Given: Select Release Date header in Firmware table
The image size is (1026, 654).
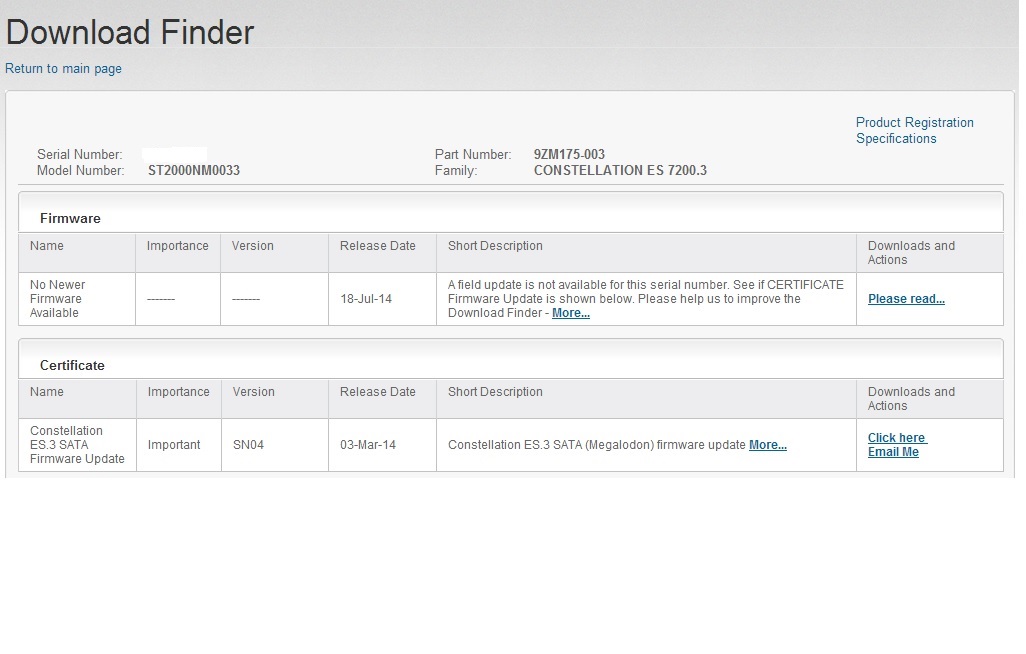Looking at the screenshot, I should click(378, 246).
